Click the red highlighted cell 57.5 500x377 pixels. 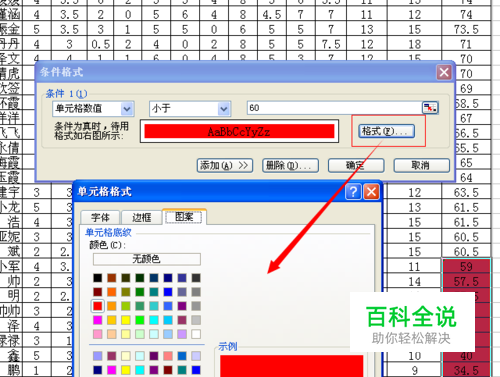[466, 281]
